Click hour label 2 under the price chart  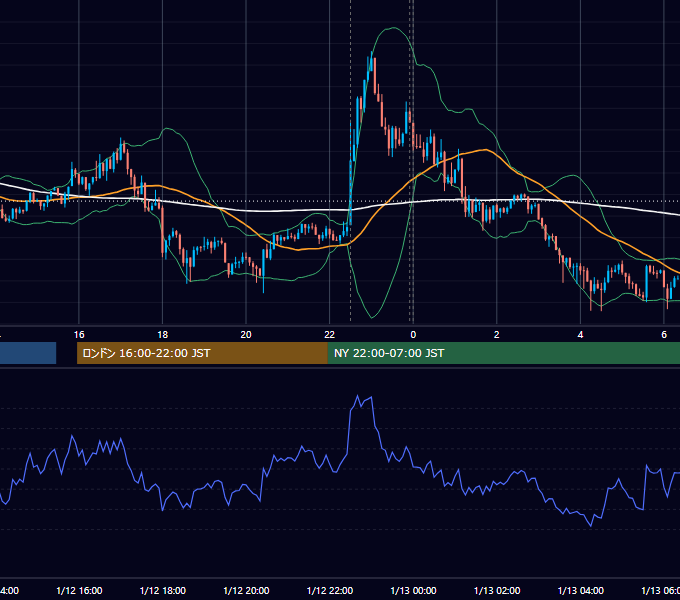coord(497,335)
